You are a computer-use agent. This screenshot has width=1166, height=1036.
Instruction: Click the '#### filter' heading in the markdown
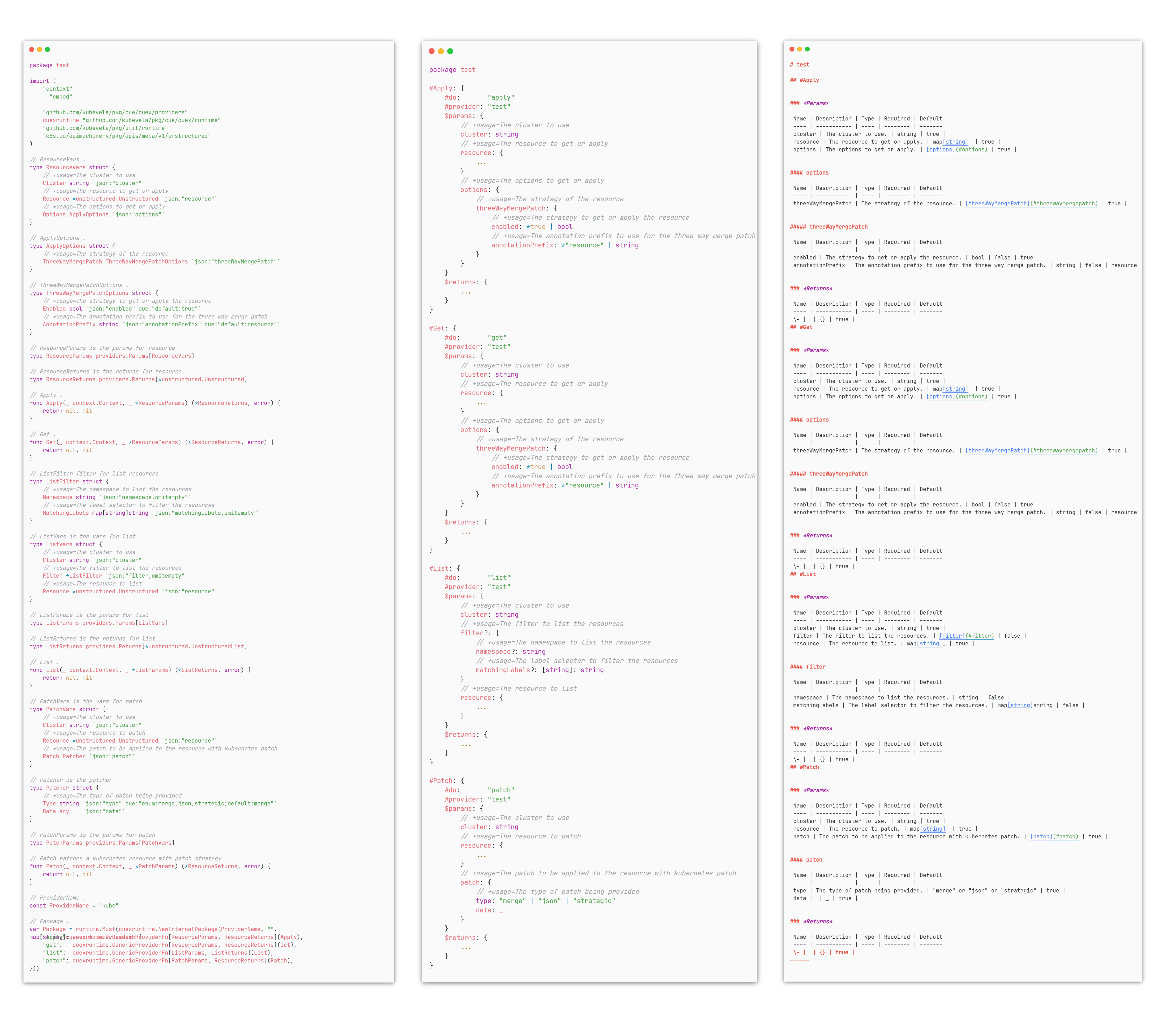(x=808, y=666)
